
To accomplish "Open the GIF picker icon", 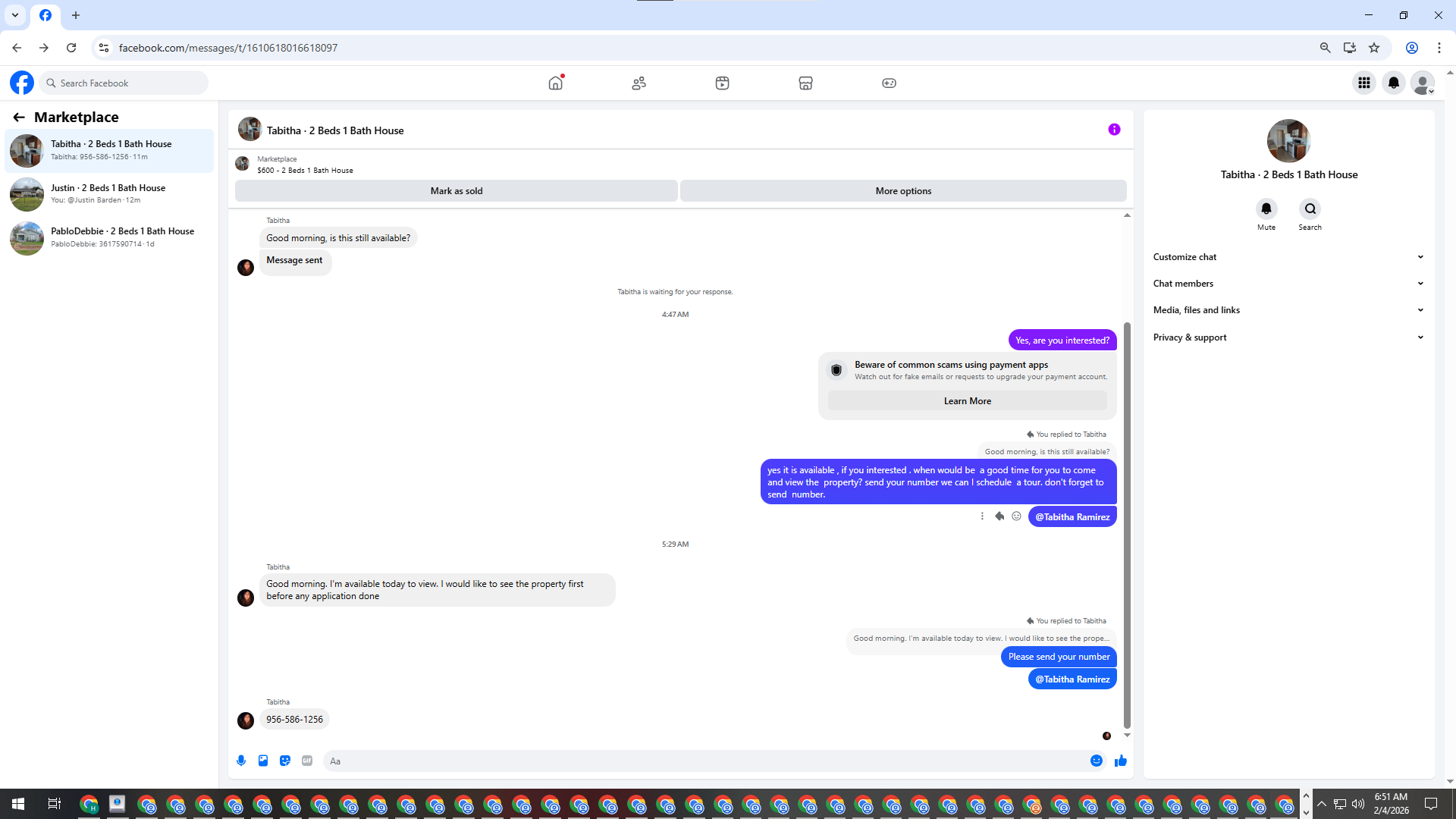I will [x=307, y=761].
